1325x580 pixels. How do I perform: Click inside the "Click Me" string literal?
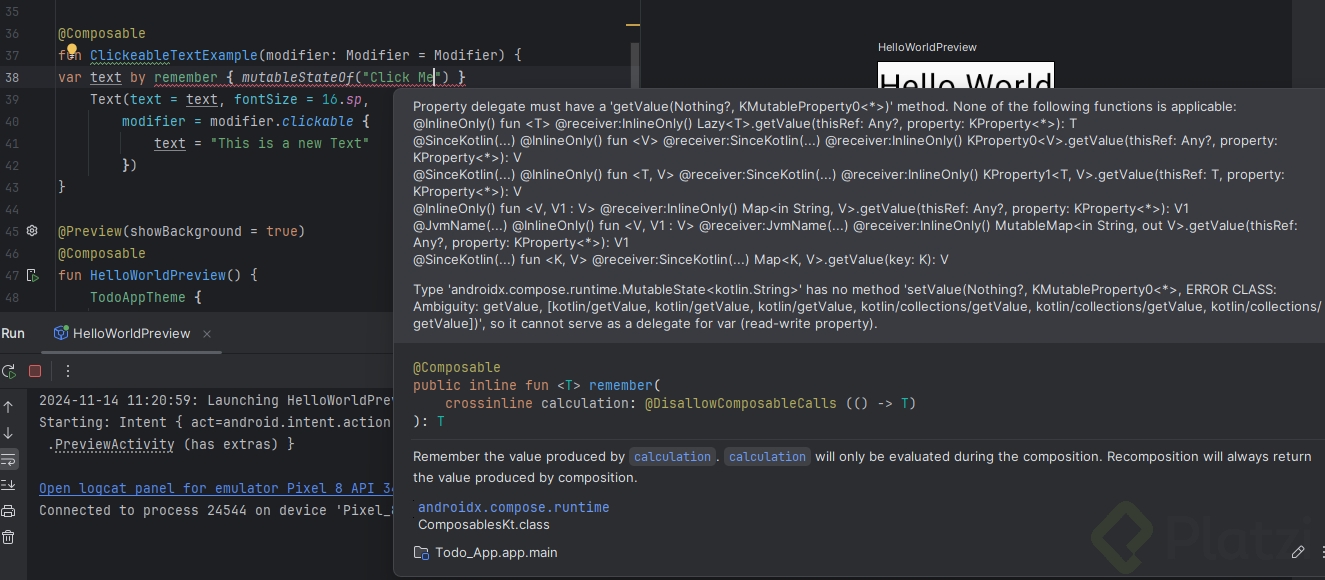tap(405, 77)
